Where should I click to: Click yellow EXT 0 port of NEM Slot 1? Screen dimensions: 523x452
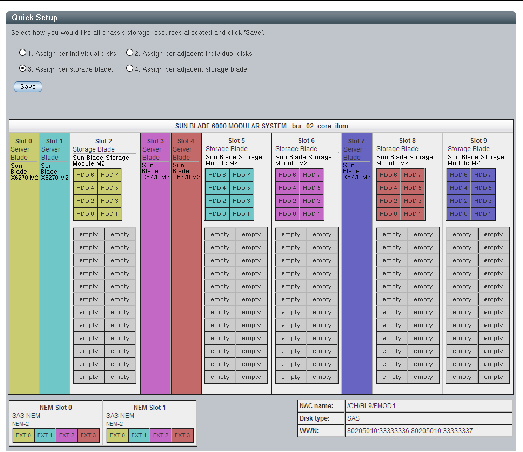(117, 435)
